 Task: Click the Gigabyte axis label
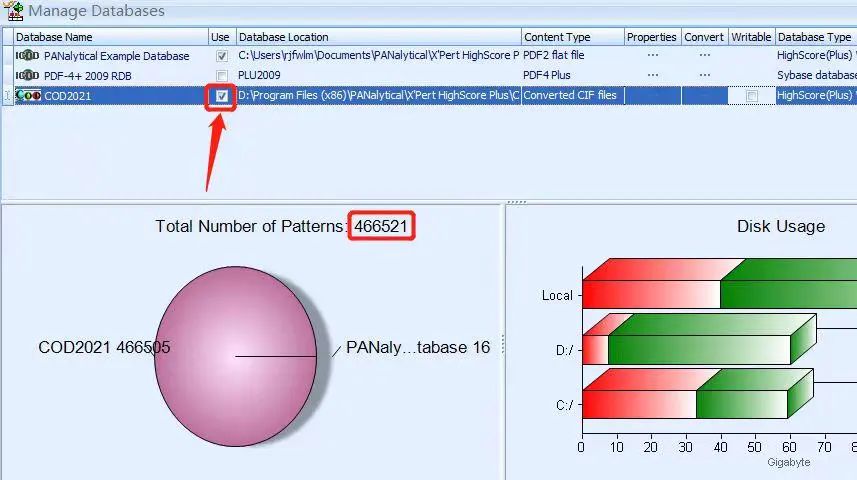pyautogui.click(x=789, y=462)
